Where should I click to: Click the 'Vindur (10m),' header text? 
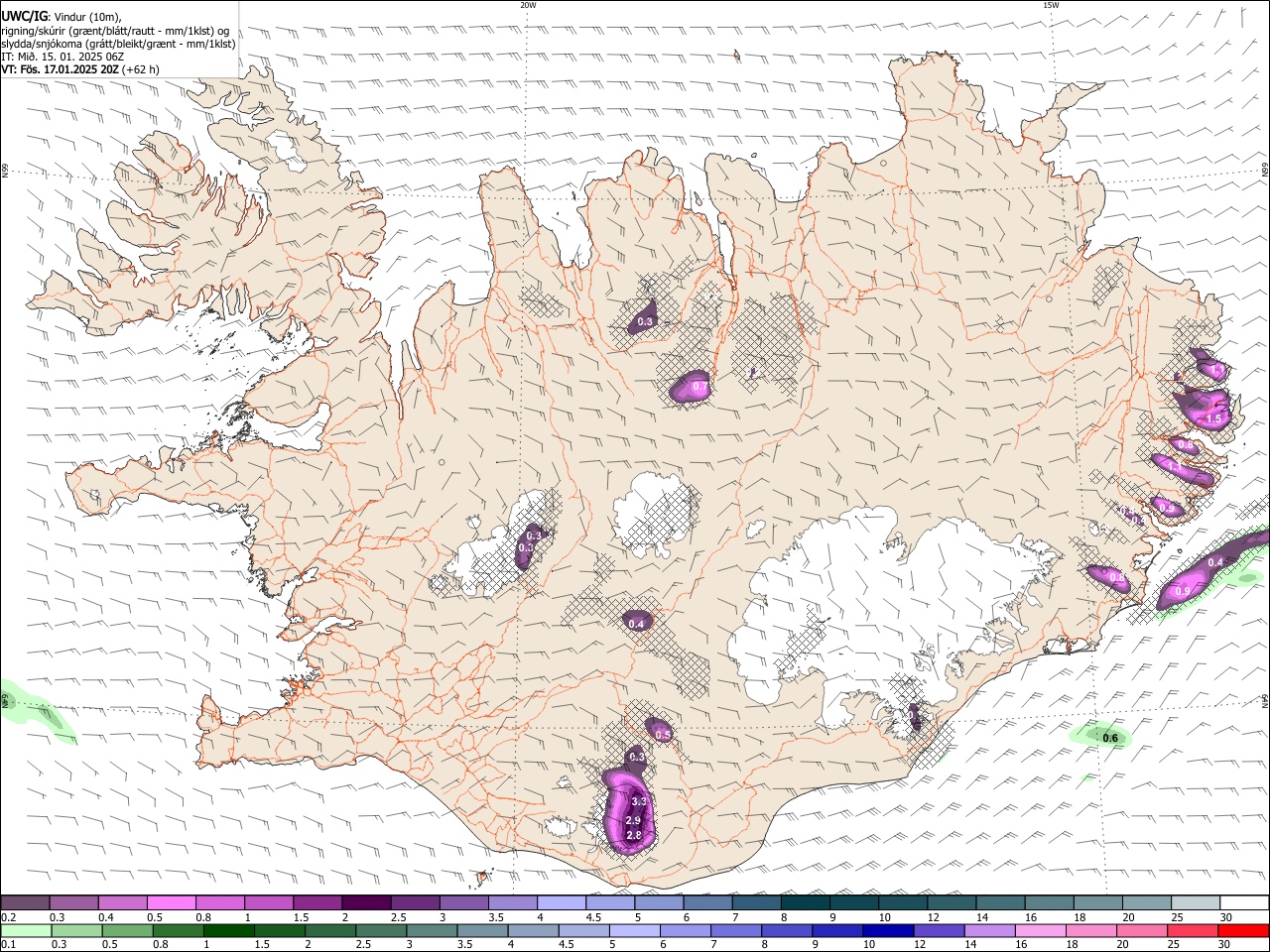click(x=86, y=17)
